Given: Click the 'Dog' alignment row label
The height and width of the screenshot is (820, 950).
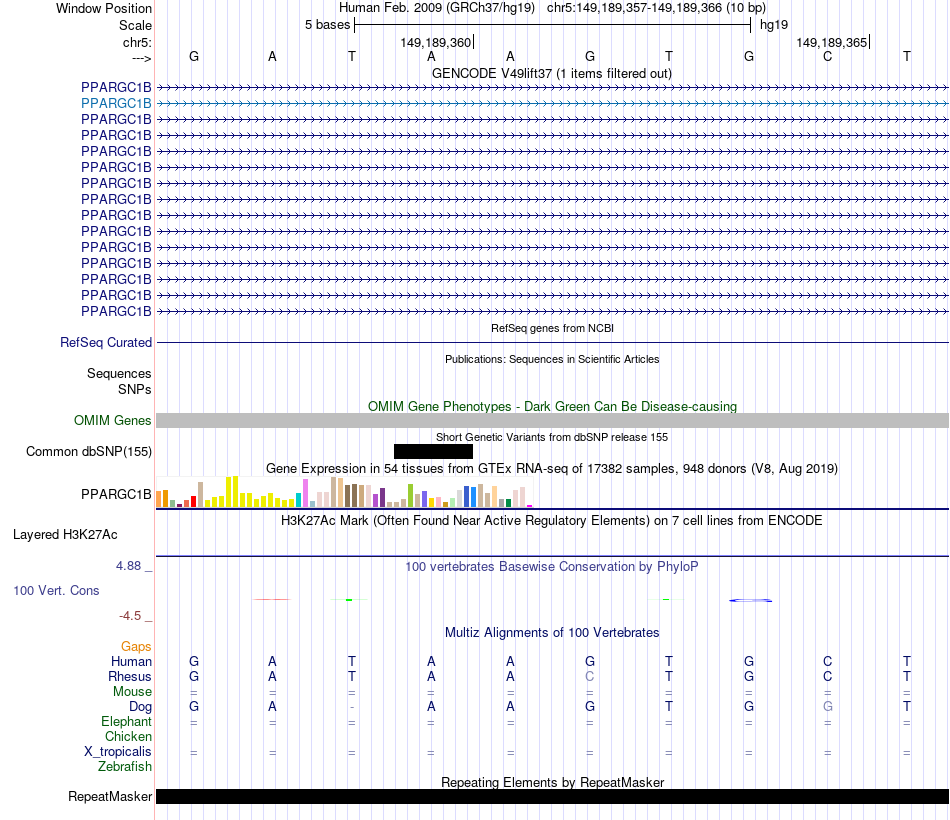Looking at the screenshot, I should (140, 707).
